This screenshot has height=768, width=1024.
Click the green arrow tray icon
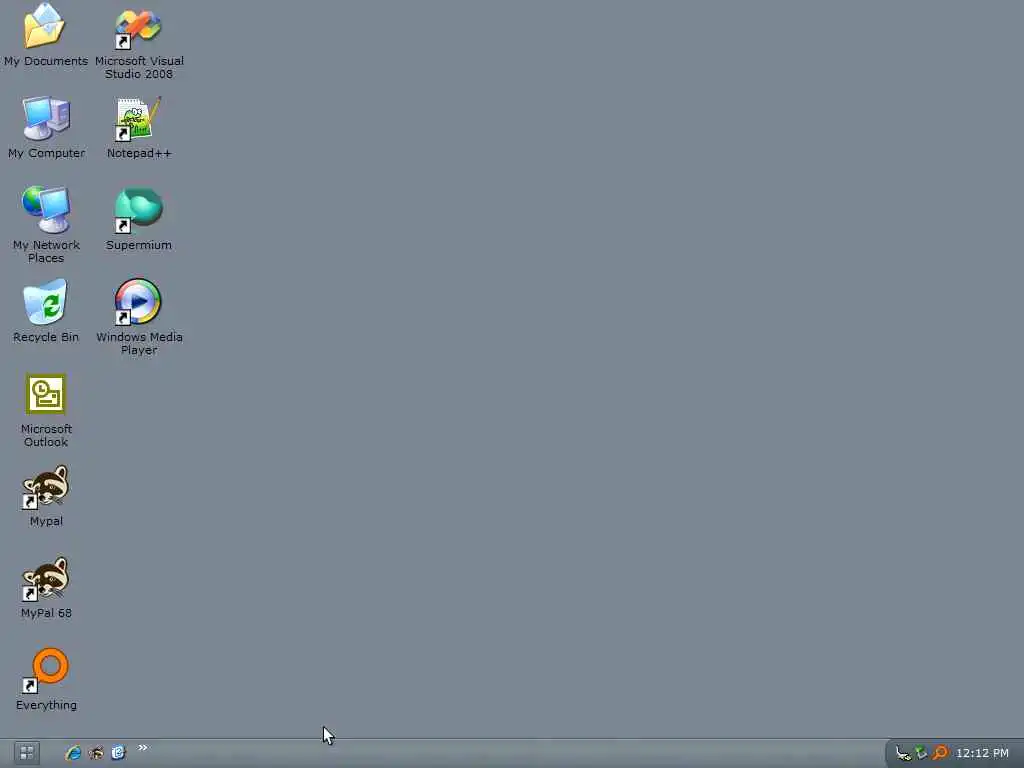coord(921,753)
